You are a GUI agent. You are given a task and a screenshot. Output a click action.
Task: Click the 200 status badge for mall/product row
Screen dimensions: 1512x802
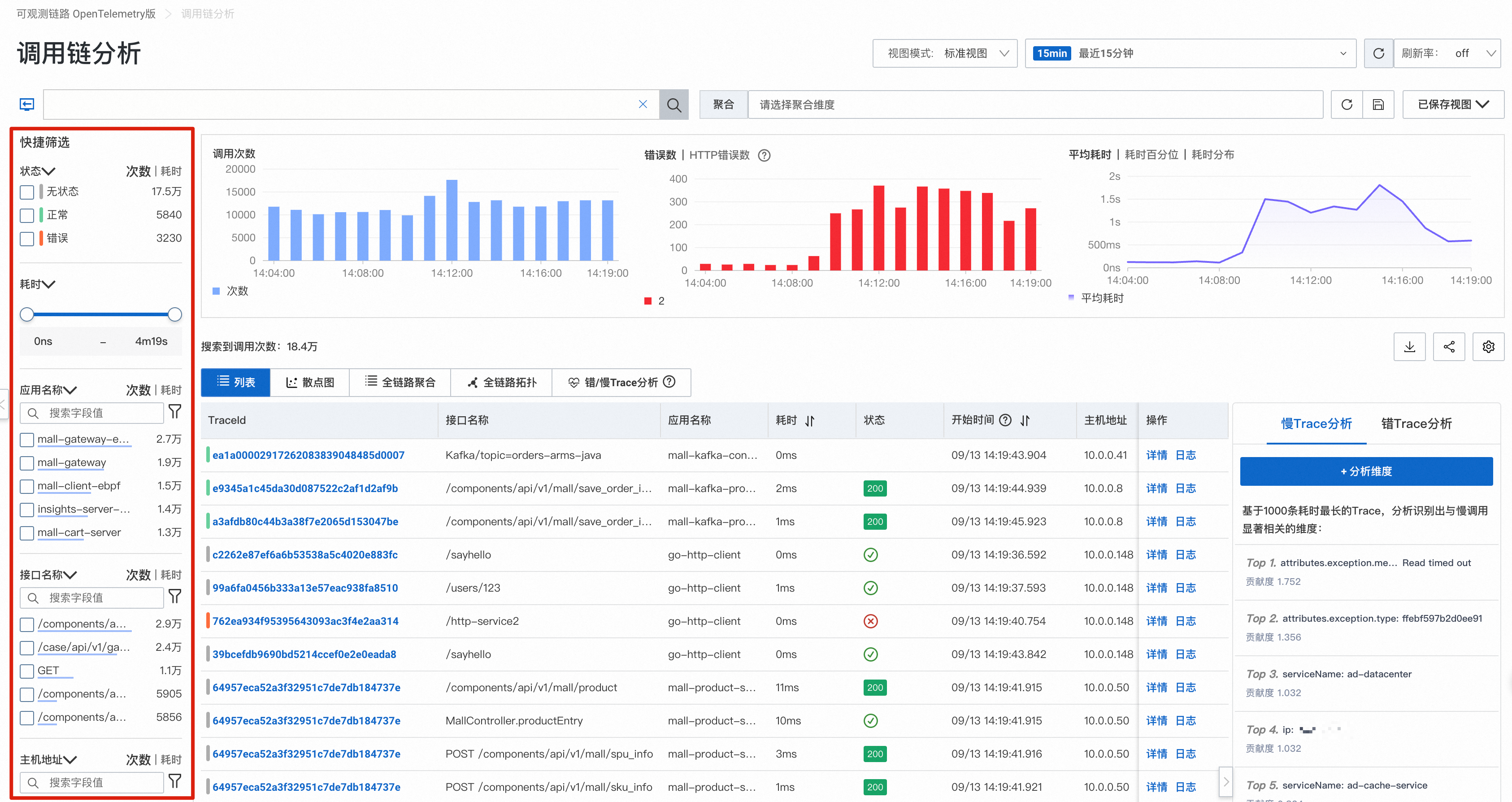pos(874,688)
